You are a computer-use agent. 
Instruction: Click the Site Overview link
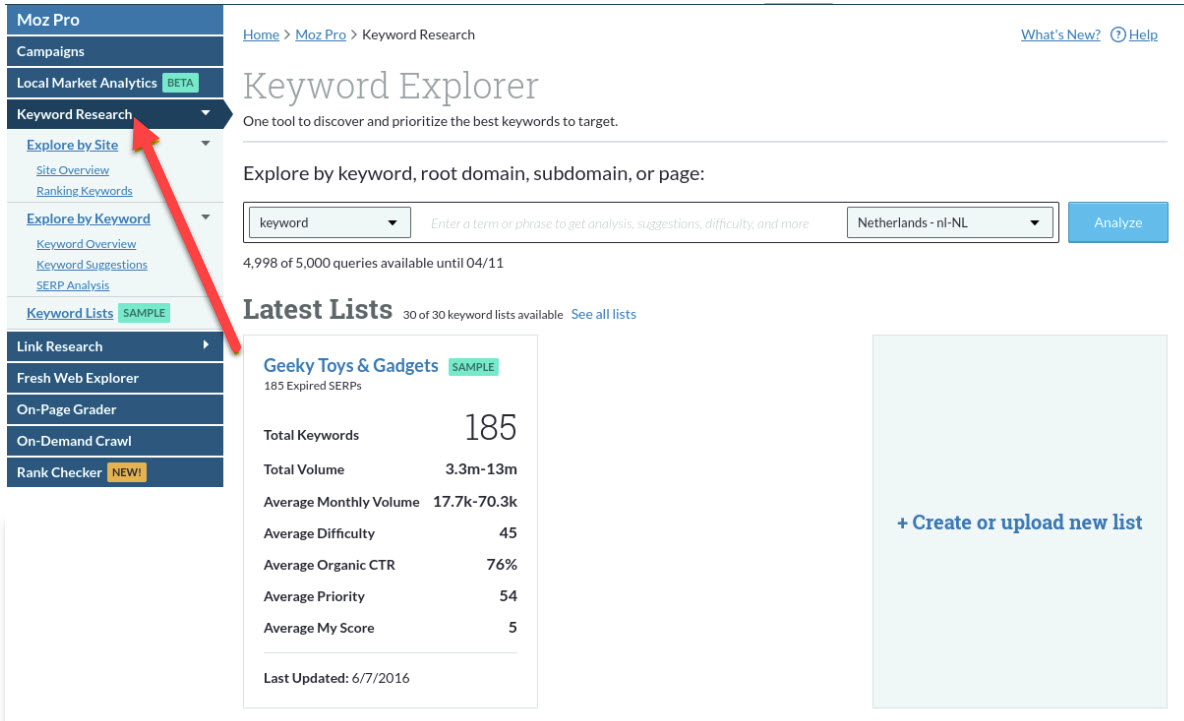(73, 170)
